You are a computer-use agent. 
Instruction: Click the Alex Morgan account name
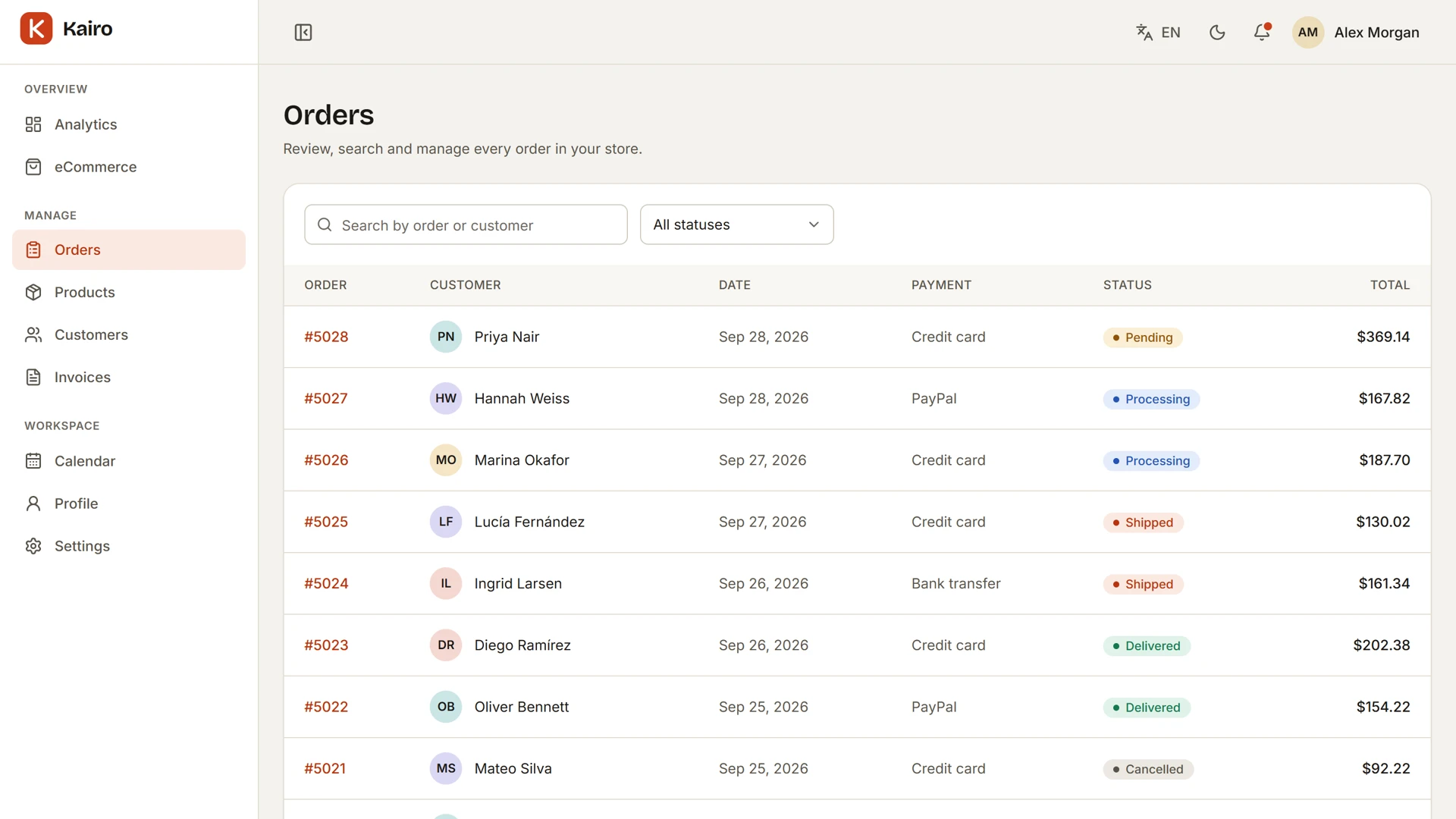pos(1376,33)
